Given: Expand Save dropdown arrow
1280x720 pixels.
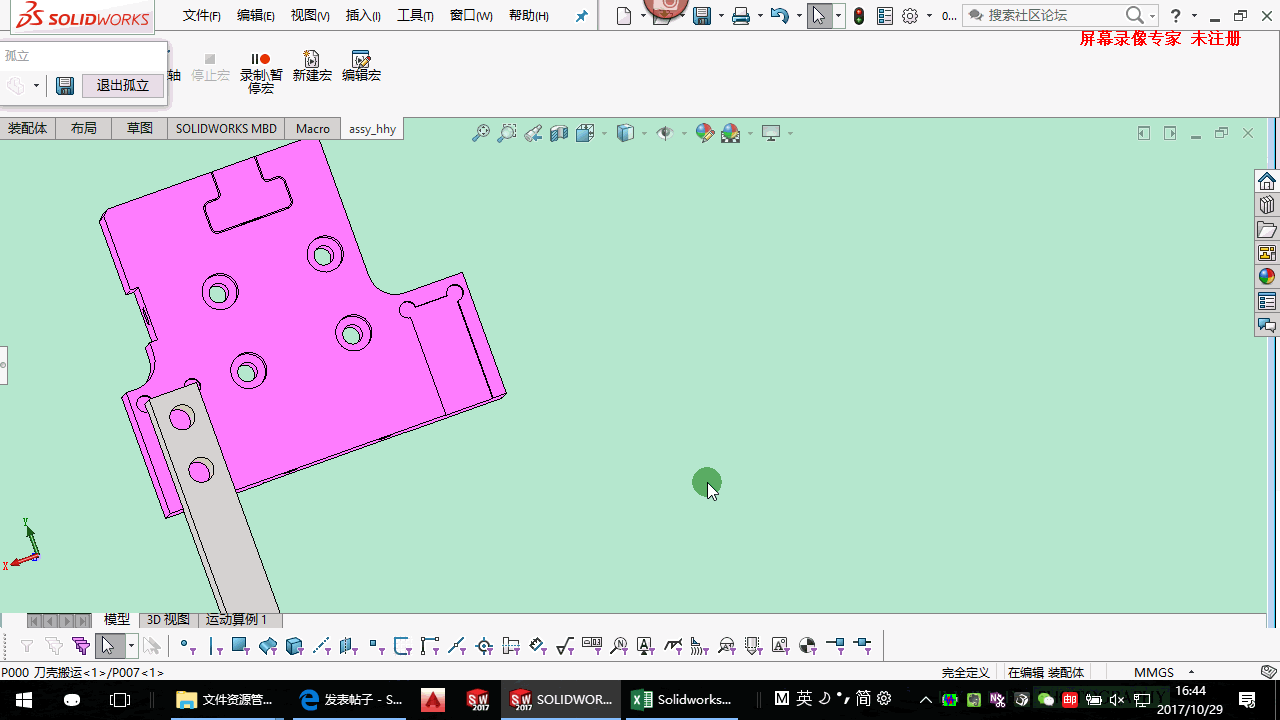Looking at the screenshot, I should 719,16.
